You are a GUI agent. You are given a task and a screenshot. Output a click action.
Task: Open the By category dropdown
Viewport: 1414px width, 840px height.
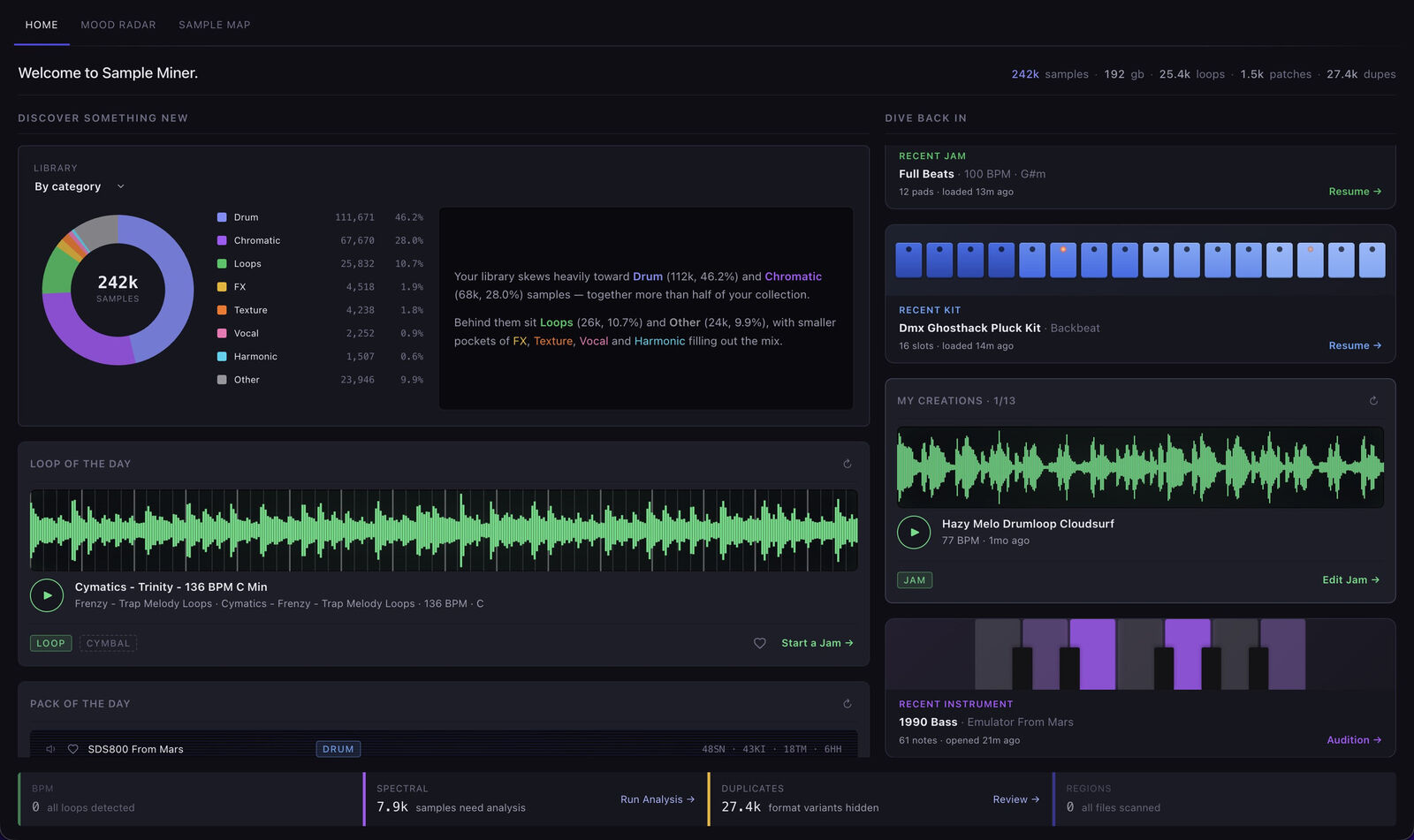[80, 186]
